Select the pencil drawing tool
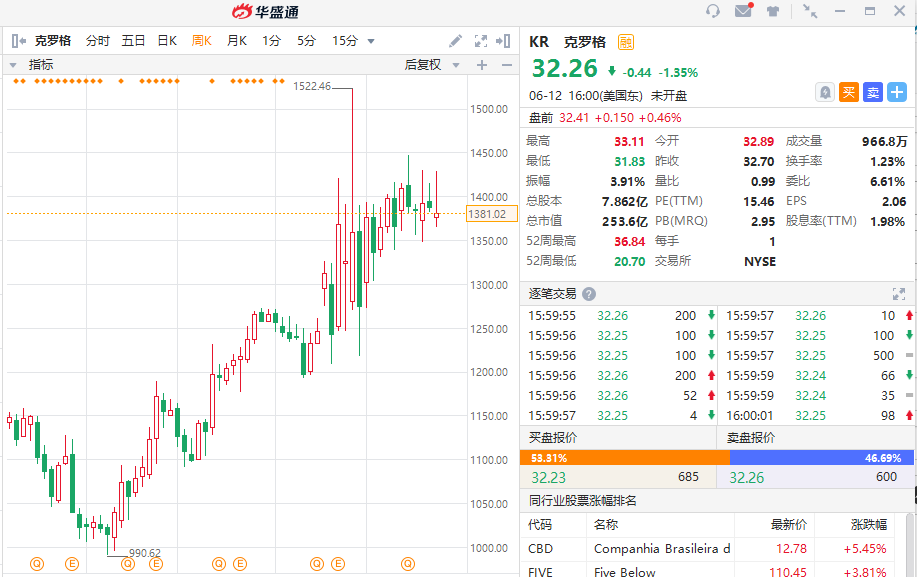The width and height of the screenshot is (917, 577). pyautogui.click(x=455, y=41)
